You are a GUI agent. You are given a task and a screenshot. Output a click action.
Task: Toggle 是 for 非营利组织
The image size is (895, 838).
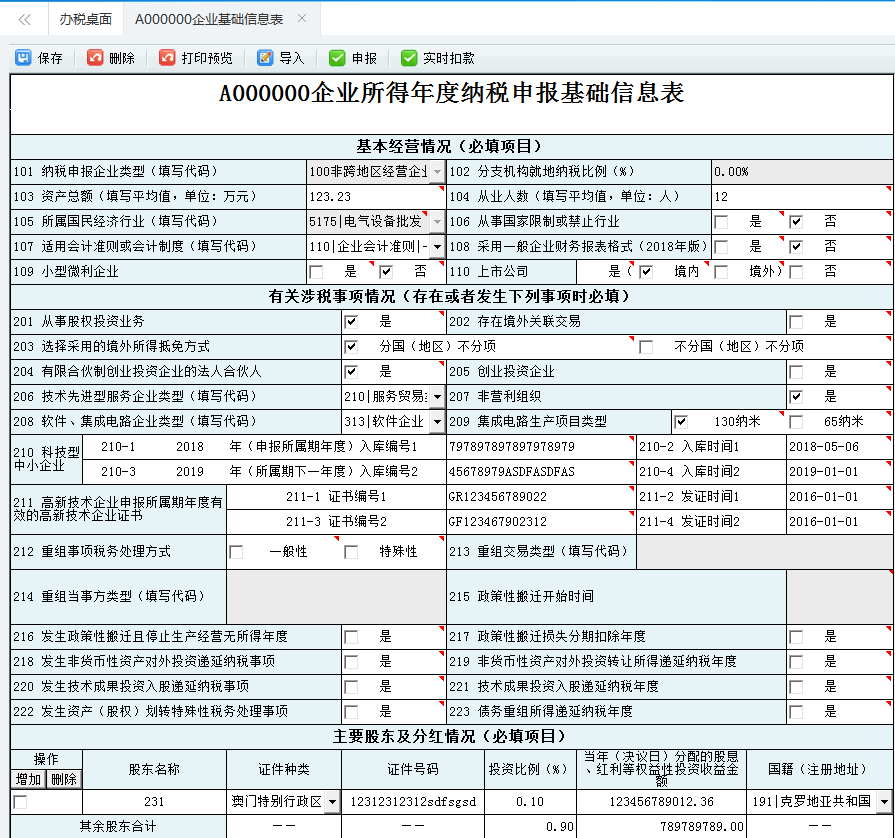click(x=796, y=396)
